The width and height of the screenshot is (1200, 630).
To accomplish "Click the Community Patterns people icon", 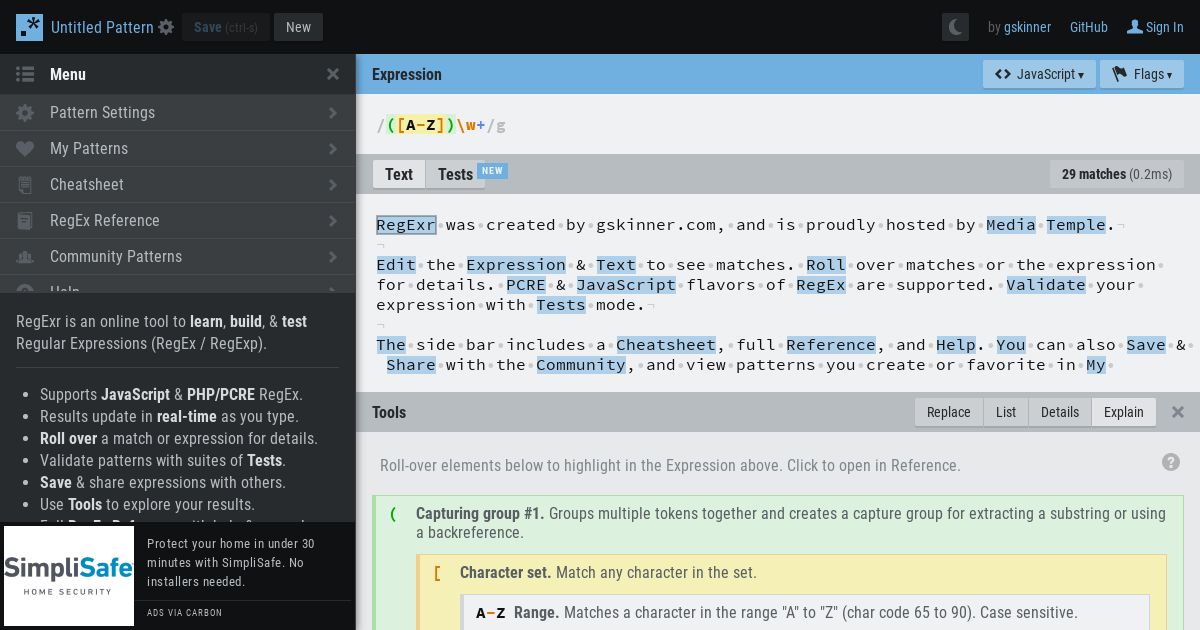I will click(25, 257).
